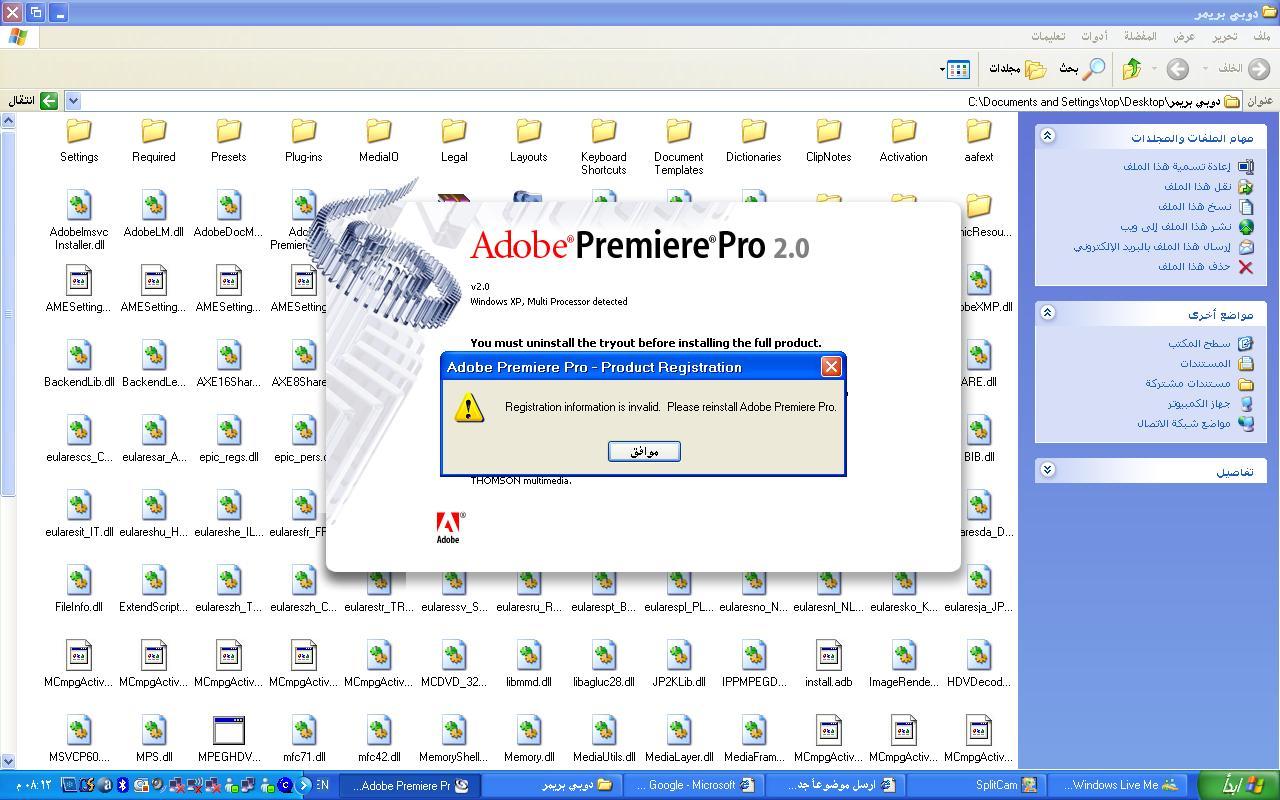
Task: Open the ClipNotes folder
Action: click(829, 140)
